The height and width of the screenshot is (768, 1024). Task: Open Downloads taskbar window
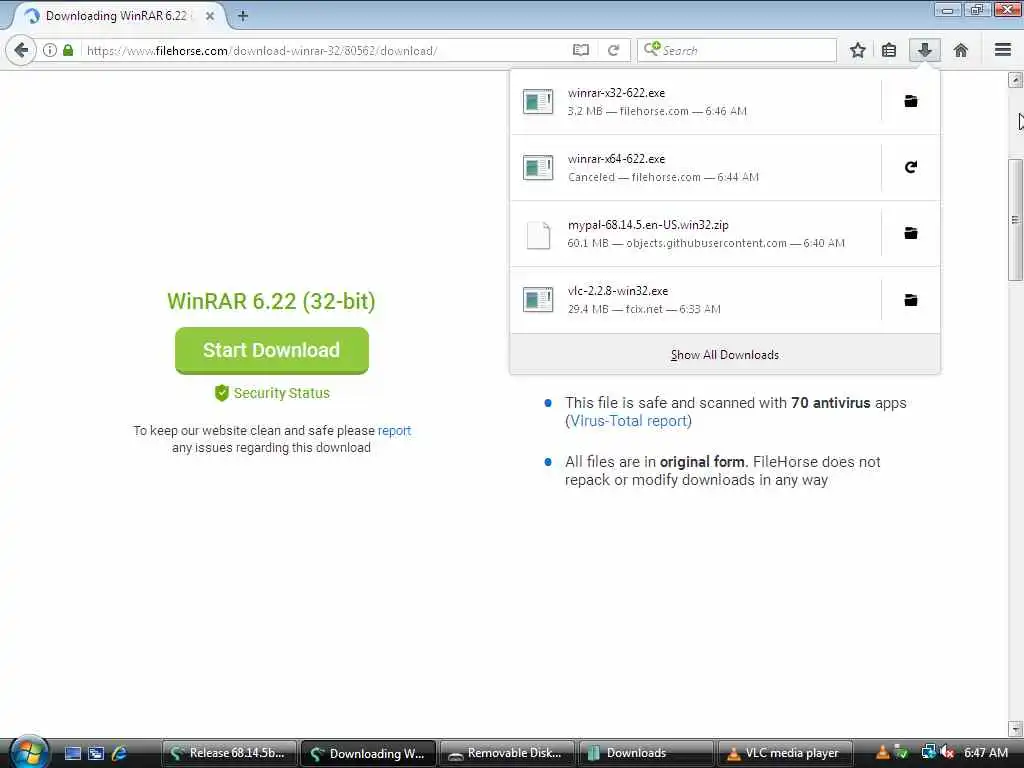tap(647, 753)
